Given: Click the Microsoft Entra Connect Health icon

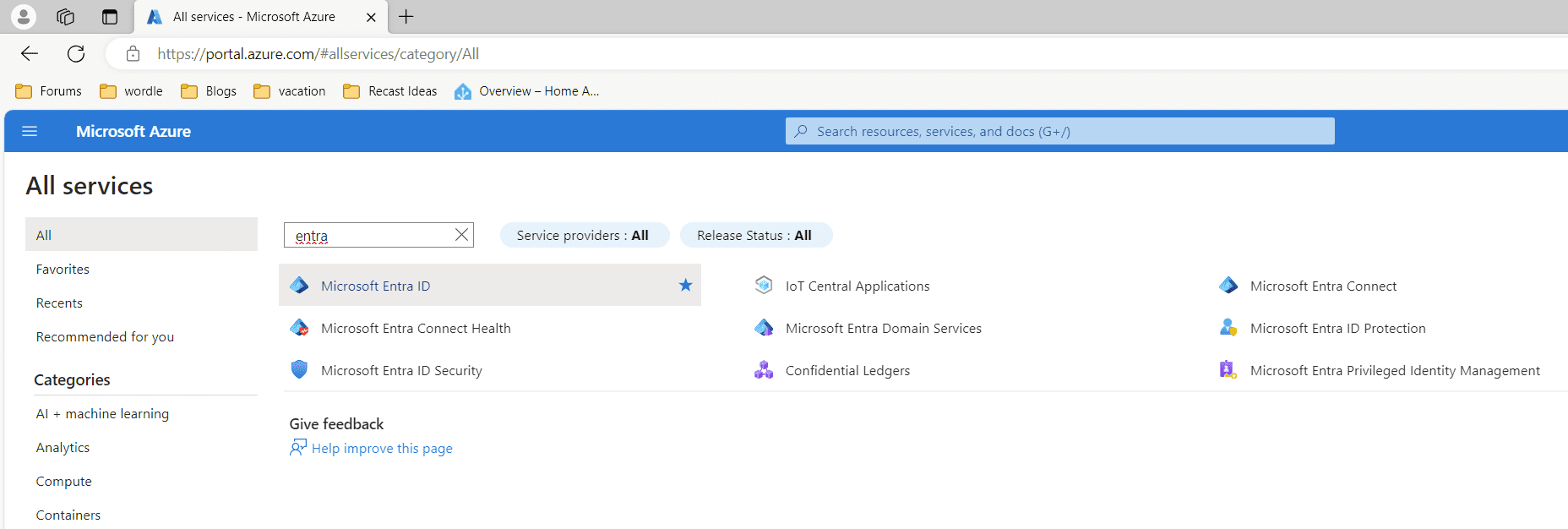Looking at the screenshot, I should point(299,328).
